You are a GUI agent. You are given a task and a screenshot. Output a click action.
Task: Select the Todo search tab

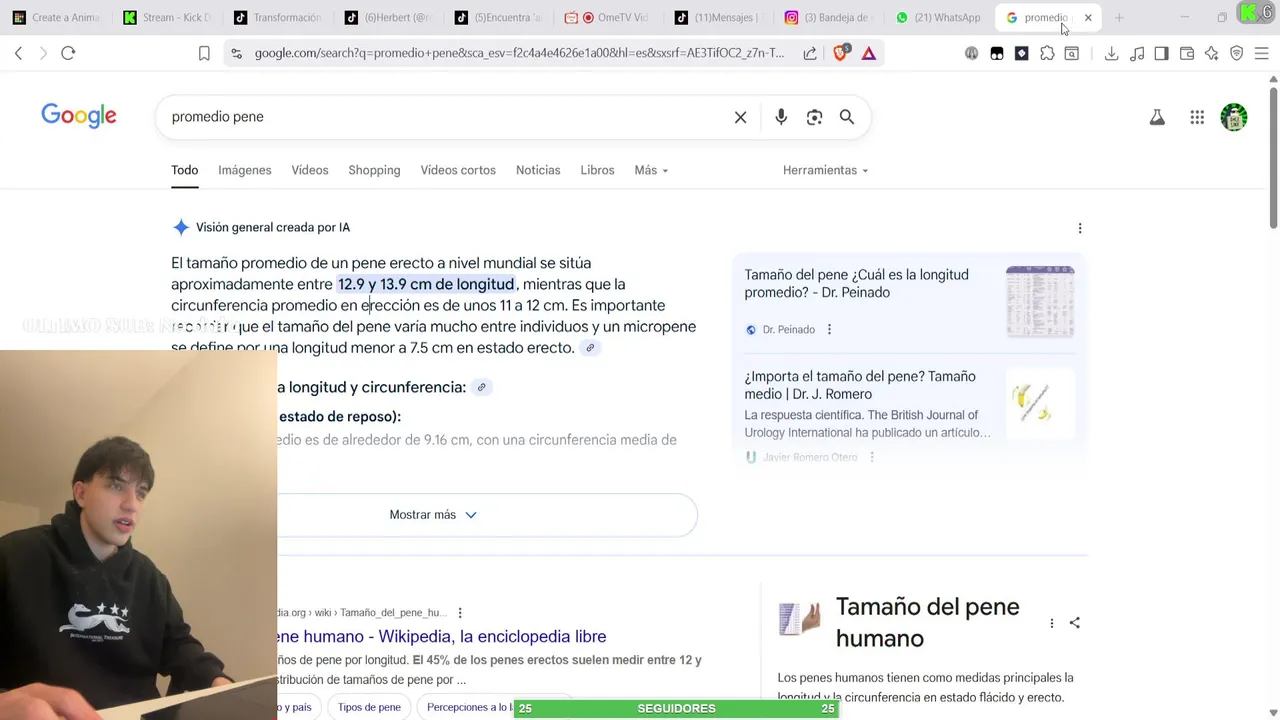coord(185,170)
